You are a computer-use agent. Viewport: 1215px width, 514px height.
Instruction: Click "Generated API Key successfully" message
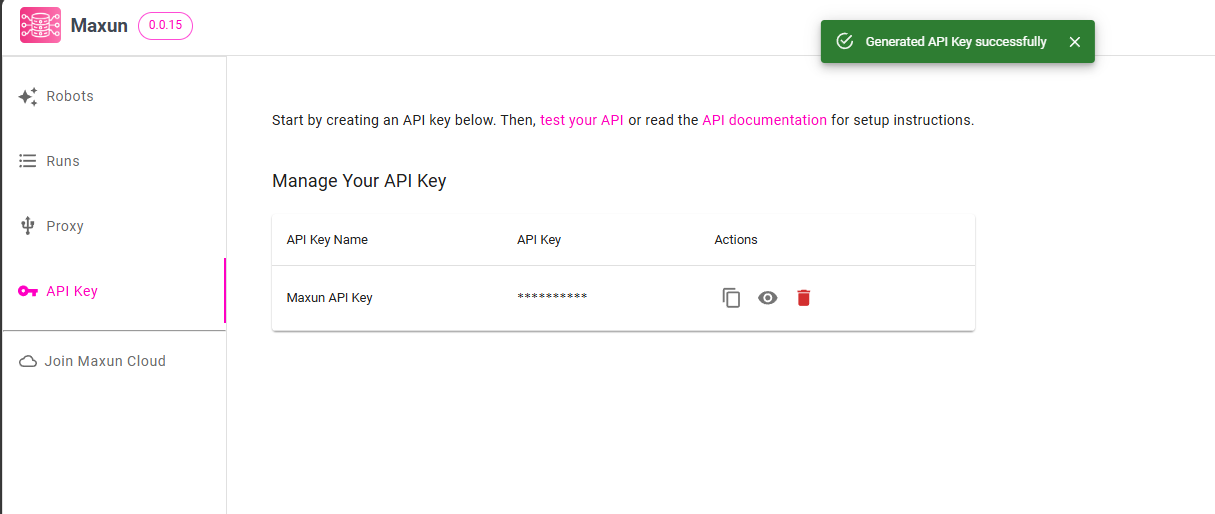click(x=956, y=42)
